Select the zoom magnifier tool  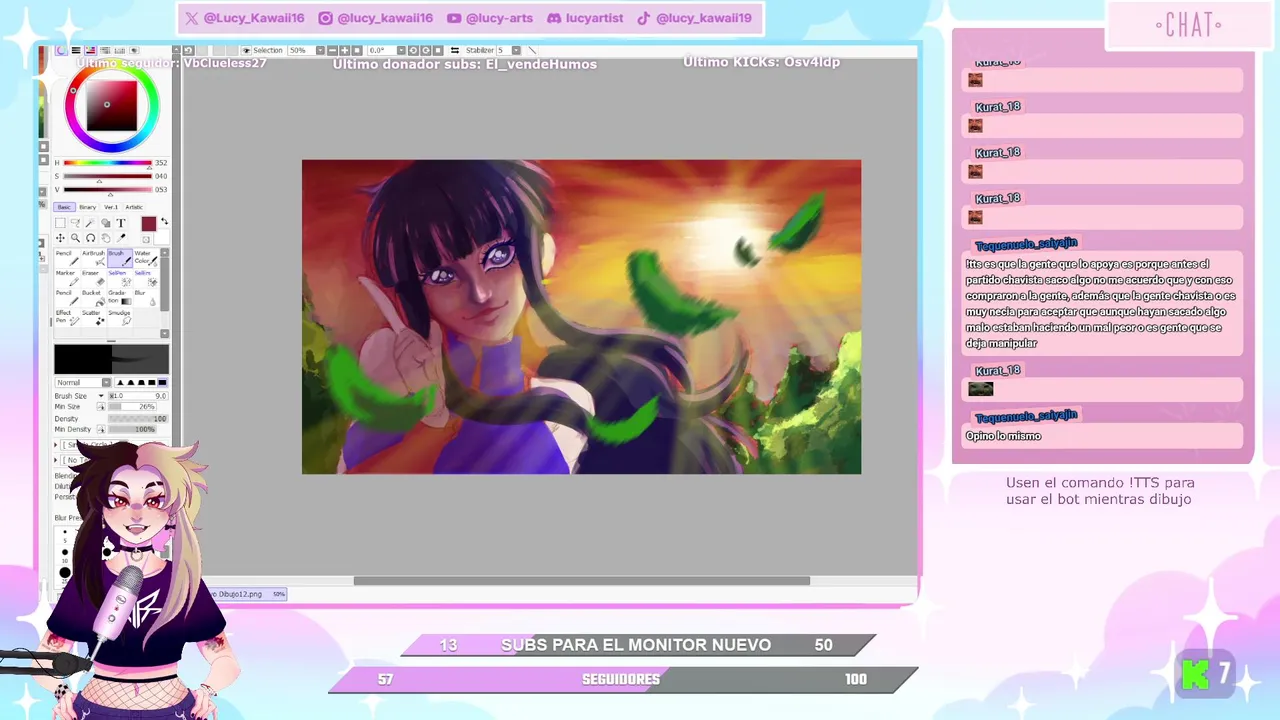(x=75, y=238)
